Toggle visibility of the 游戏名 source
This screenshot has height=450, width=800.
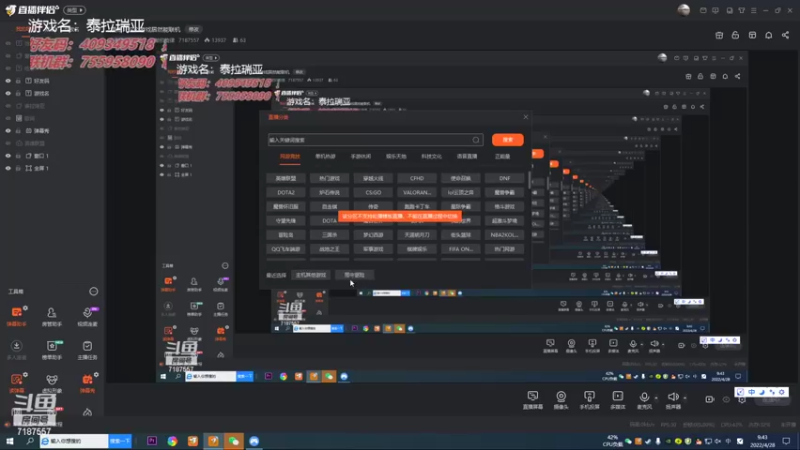point(8,93)
